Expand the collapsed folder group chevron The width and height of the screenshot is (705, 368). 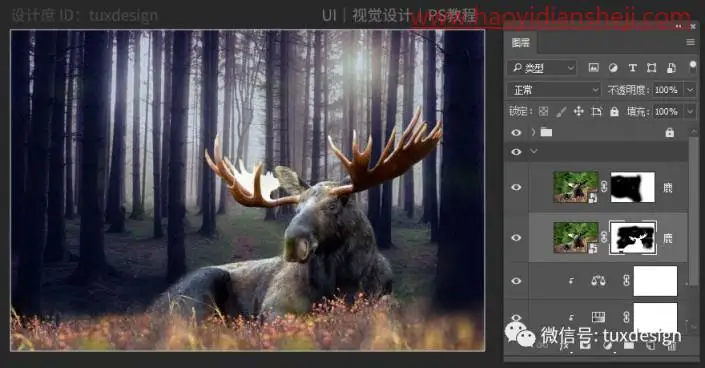pyautogui.click(x=534, y=132)
